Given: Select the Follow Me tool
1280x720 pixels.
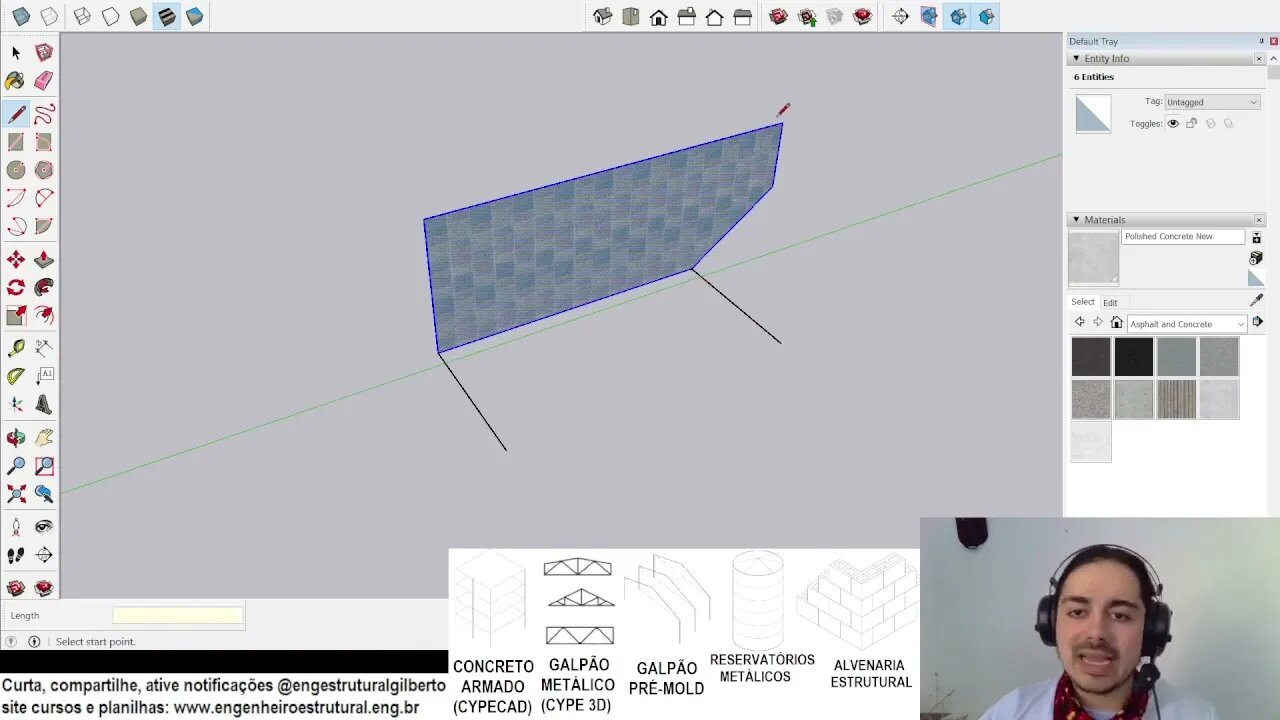Looking at the screenshot, I should [44, 288].
